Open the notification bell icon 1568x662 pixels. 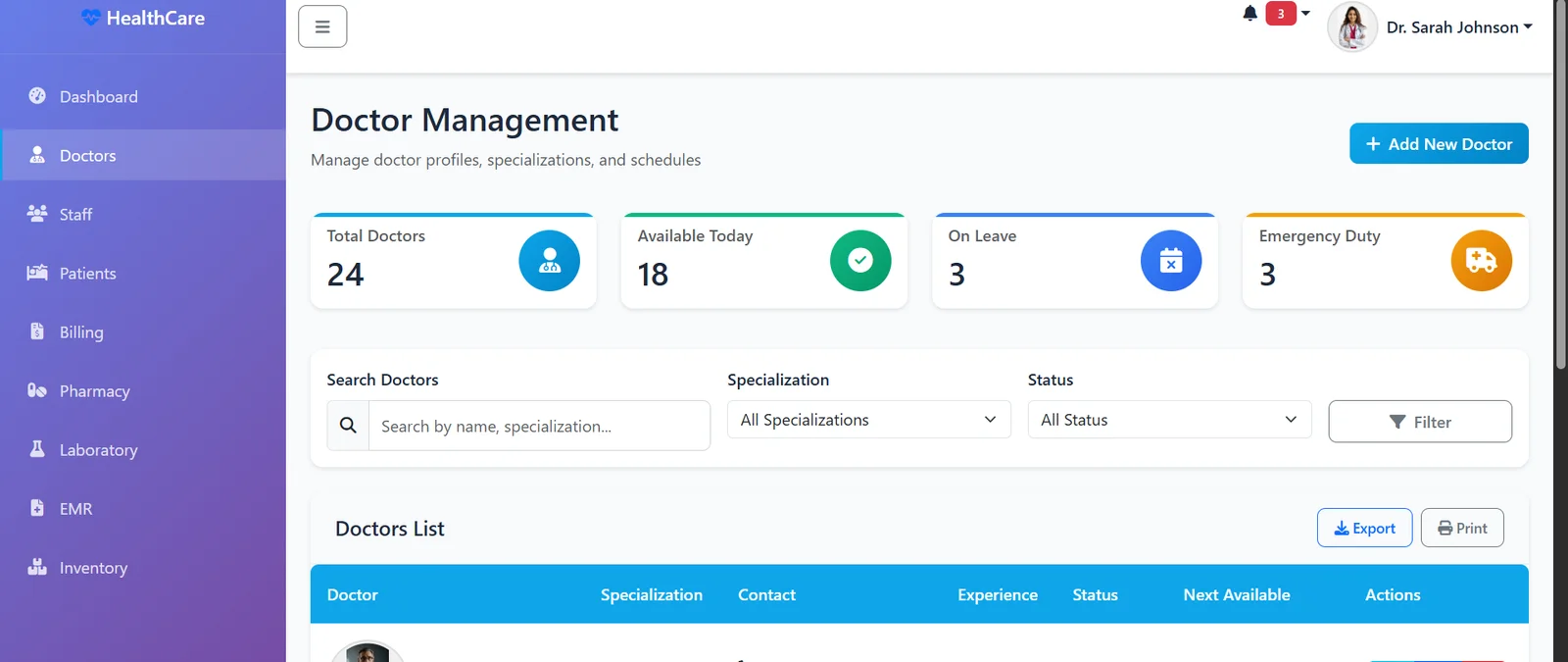1249,14
